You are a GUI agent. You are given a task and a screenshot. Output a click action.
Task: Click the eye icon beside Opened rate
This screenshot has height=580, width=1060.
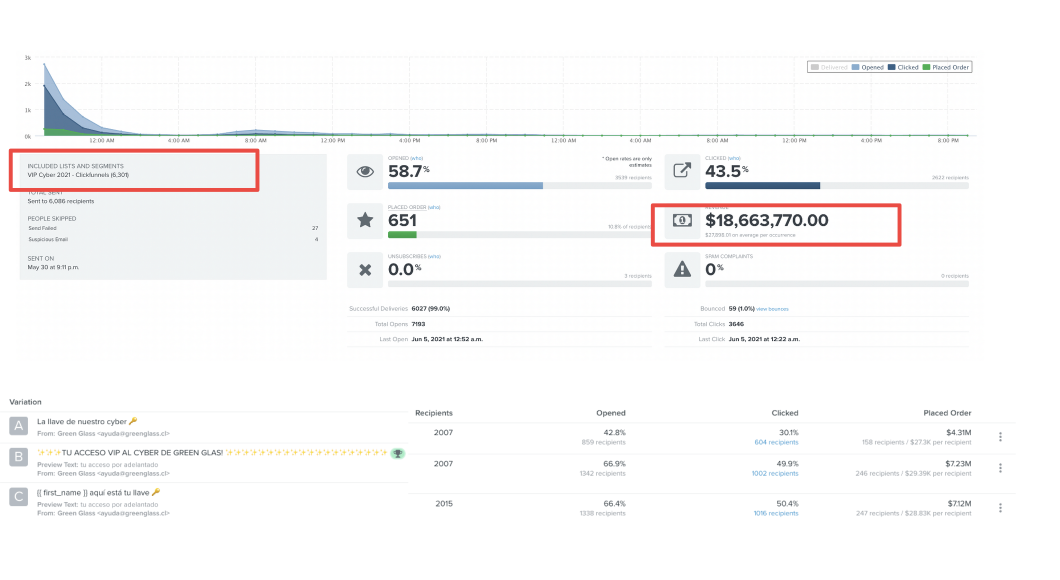(x=365, y=171)
